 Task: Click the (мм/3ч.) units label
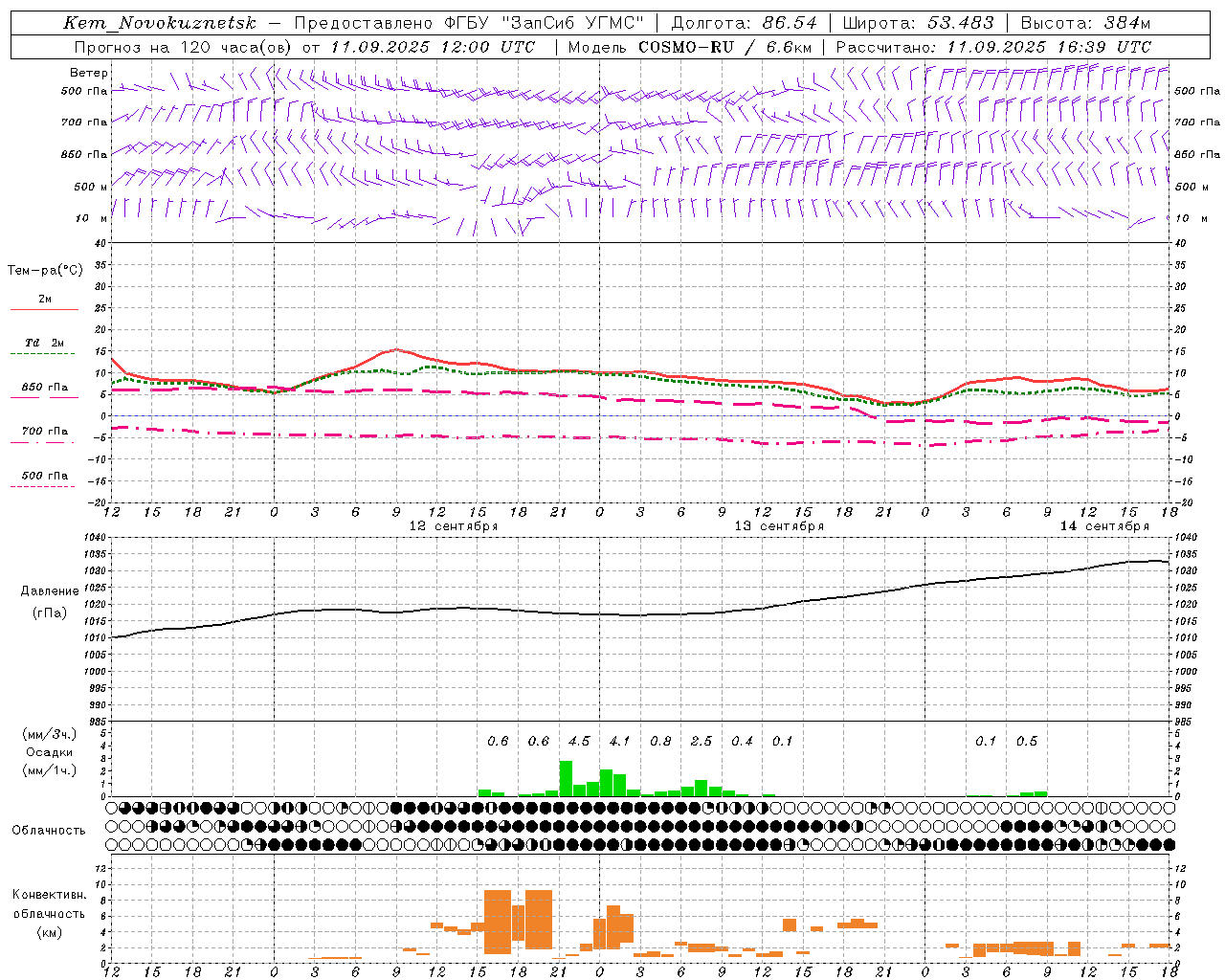click(49, 734)
